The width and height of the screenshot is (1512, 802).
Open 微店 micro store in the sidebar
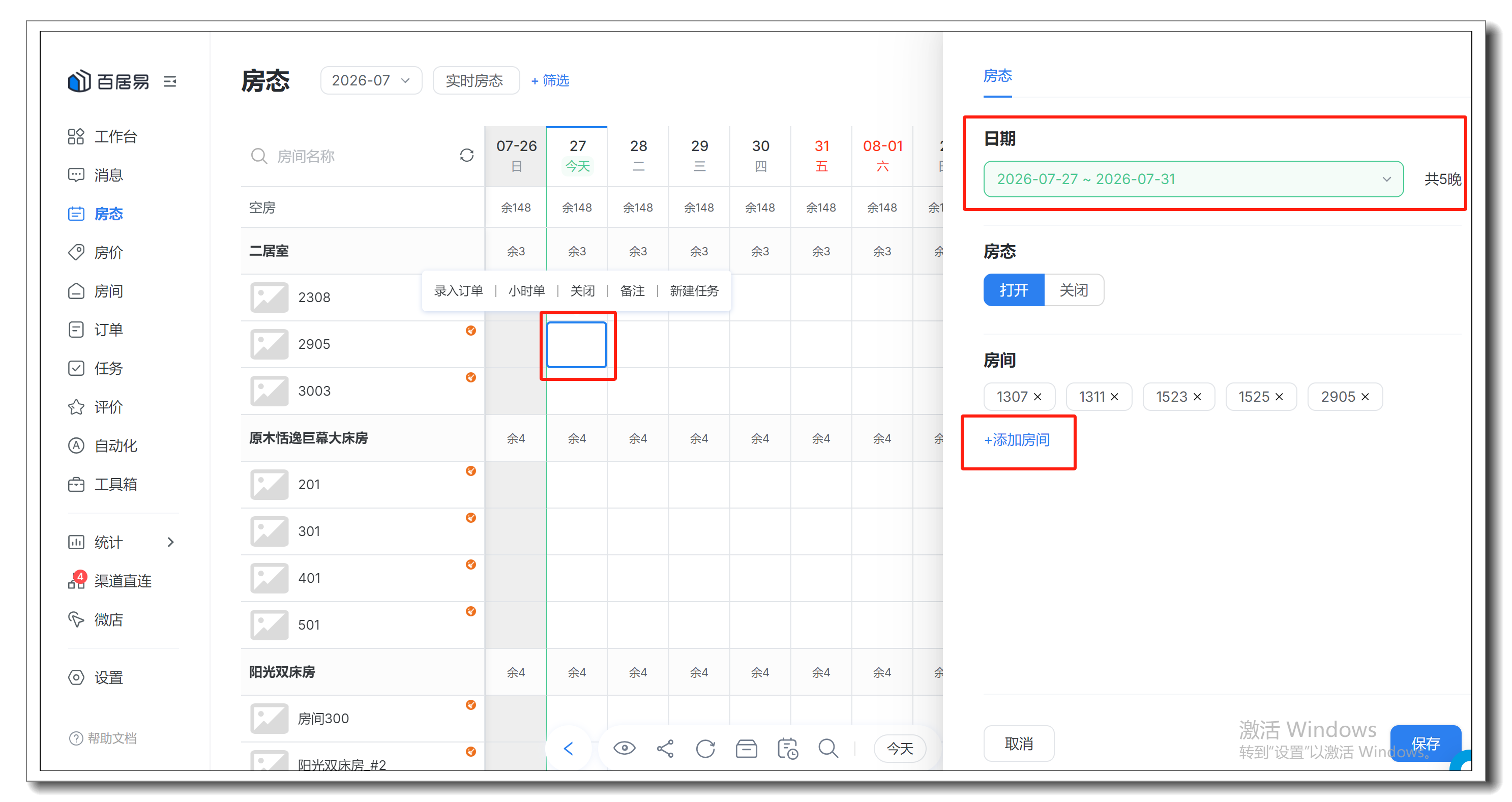96,619
